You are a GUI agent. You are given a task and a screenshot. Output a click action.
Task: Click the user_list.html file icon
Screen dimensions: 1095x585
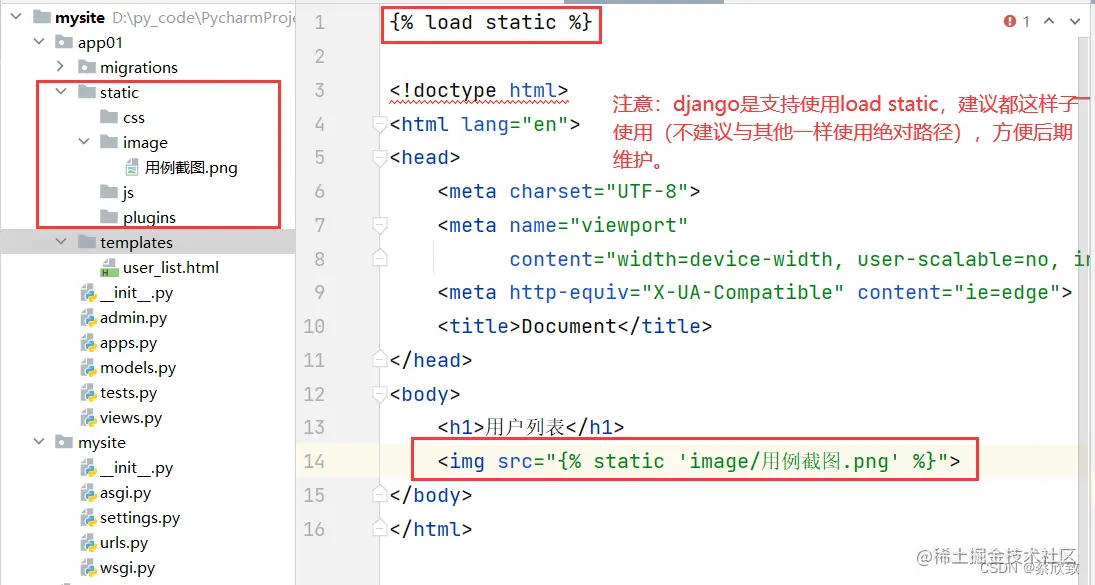click(x=109, y=267)
